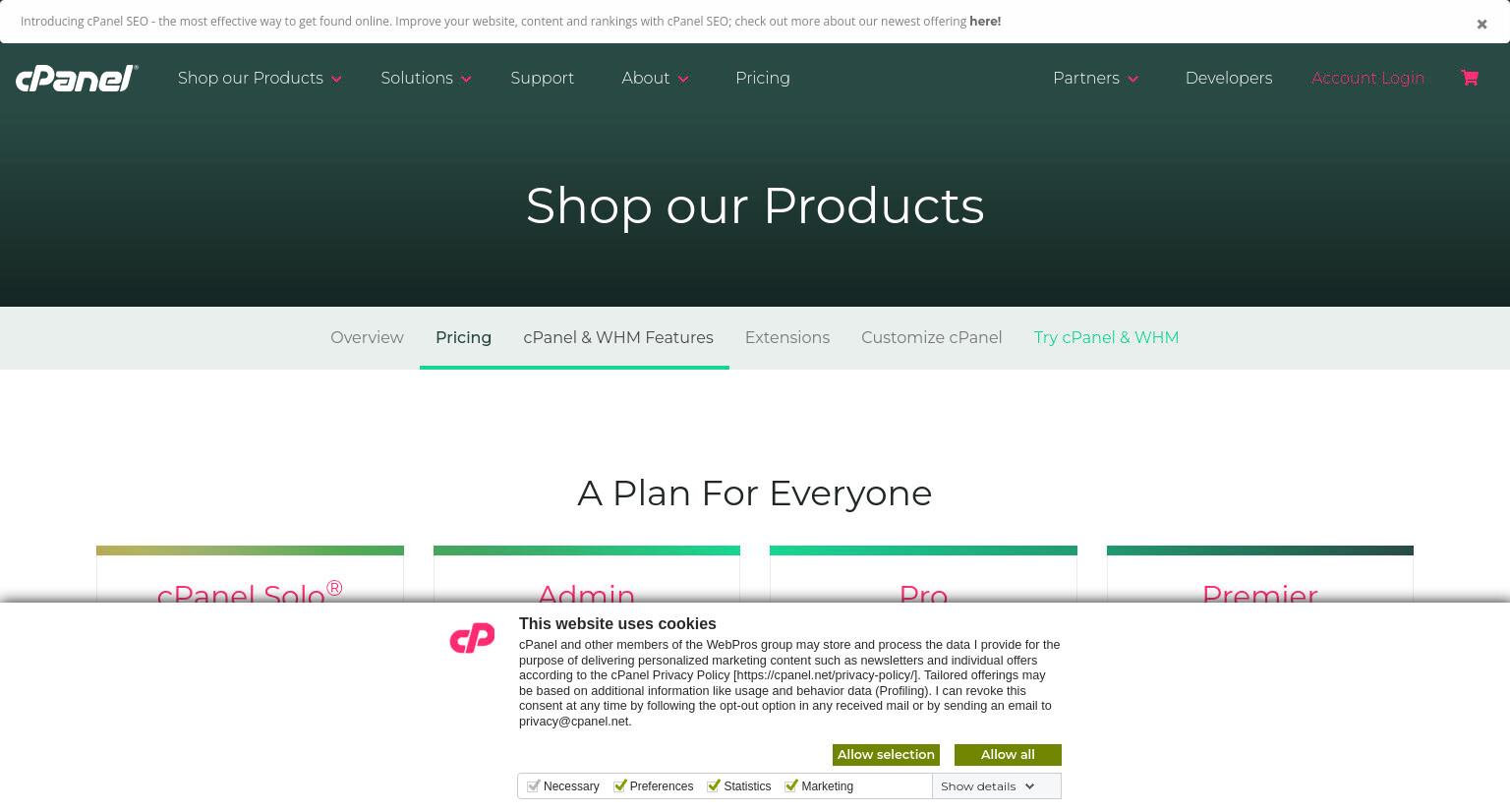1510x812 pixels.
Task: Click the Allow all cookies button
Action: pyautogui.click(x=1008, y=755)
